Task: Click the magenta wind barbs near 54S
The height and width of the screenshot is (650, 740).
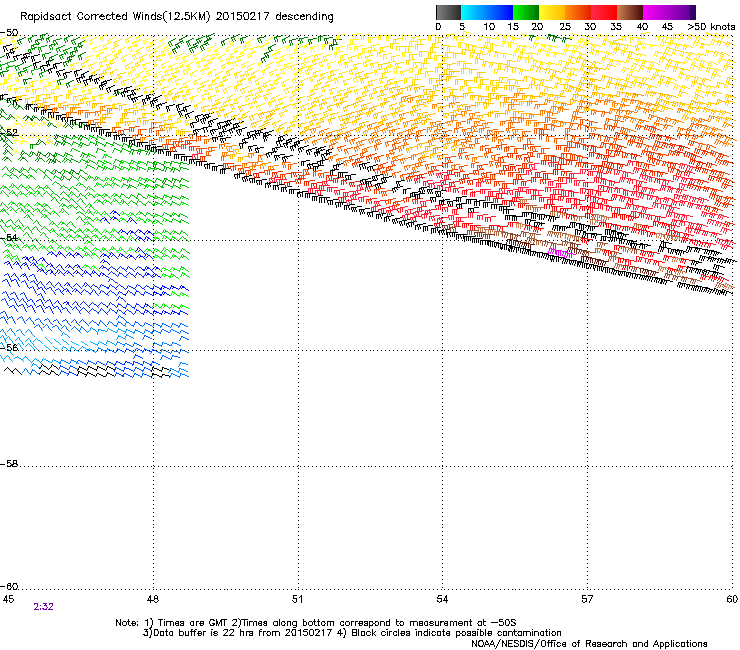Action: pos(562,253)
